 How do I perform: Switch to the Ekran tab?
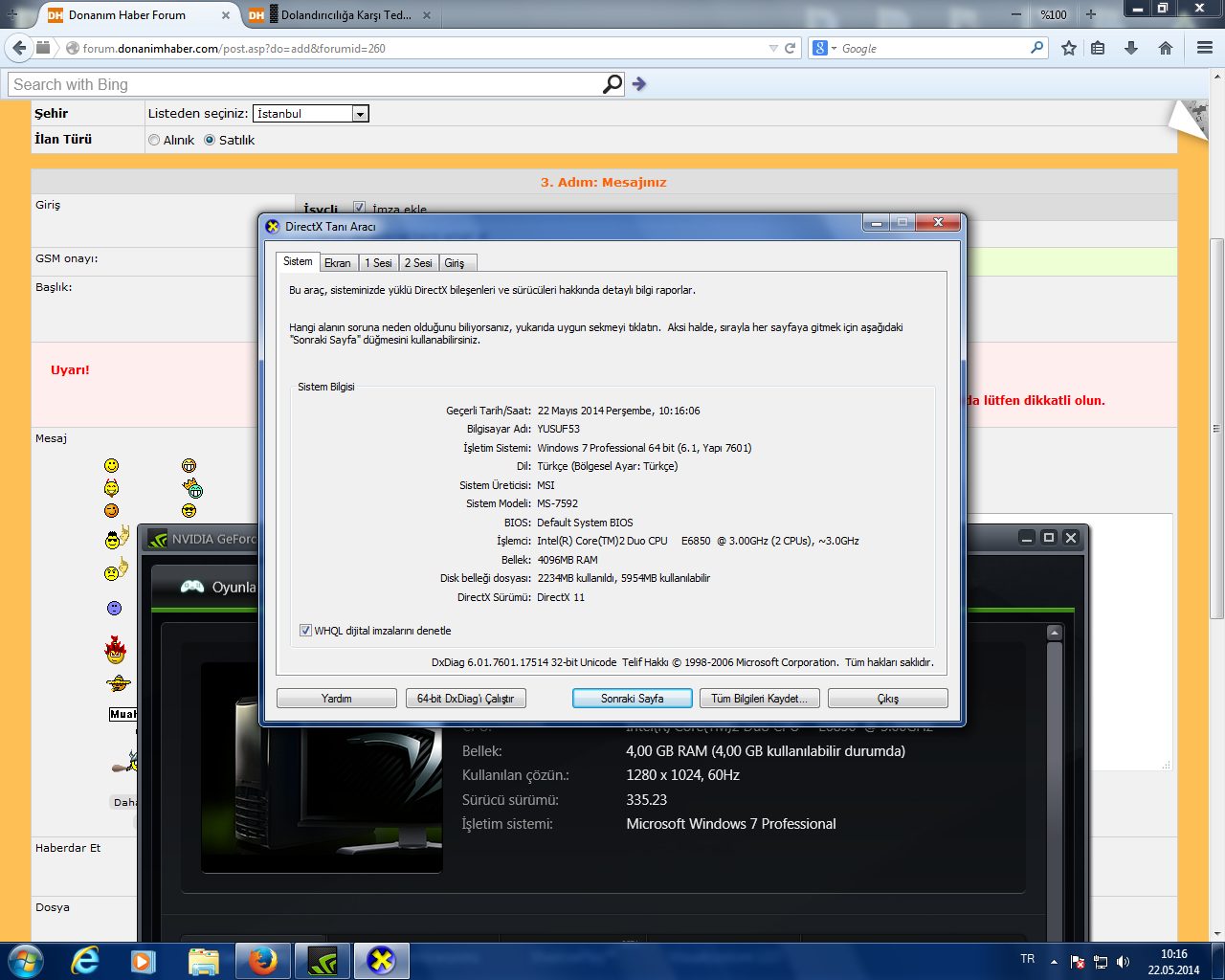click(x=338, y=263)
